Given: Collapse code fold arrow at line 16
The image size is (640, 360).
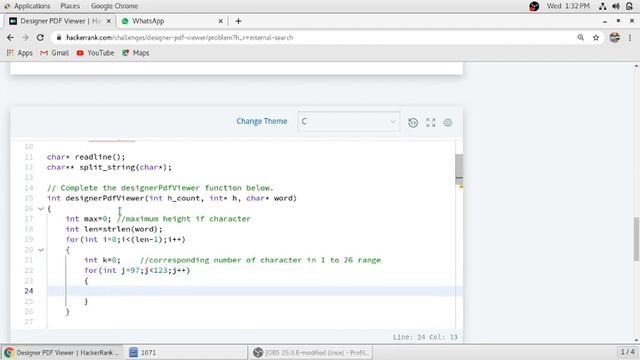Looking at the screenshot, I should pos(41,209).
